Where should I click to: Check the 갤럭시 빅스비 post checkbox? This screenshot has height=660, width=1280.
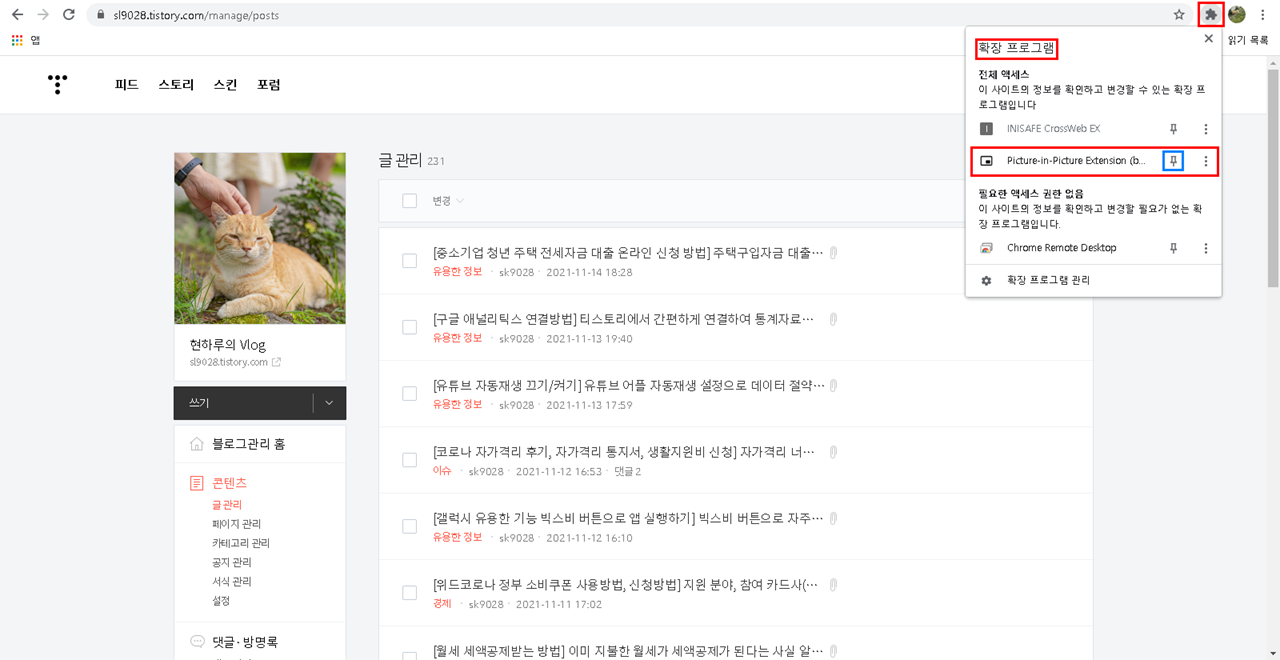(409, 526)
